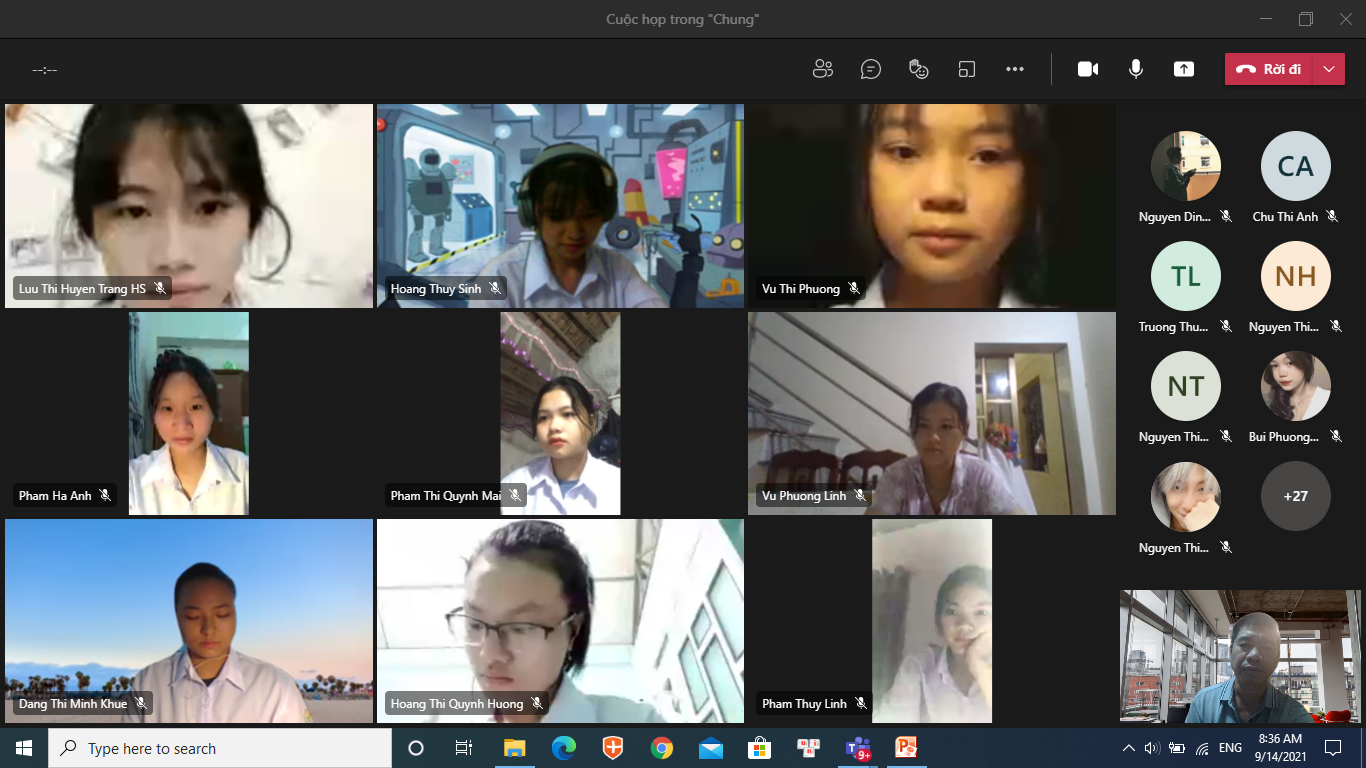The height and width of the screenshot is (768, 1366).
Task: Click the self-view video preview thumbnail
Action: 1240,656
